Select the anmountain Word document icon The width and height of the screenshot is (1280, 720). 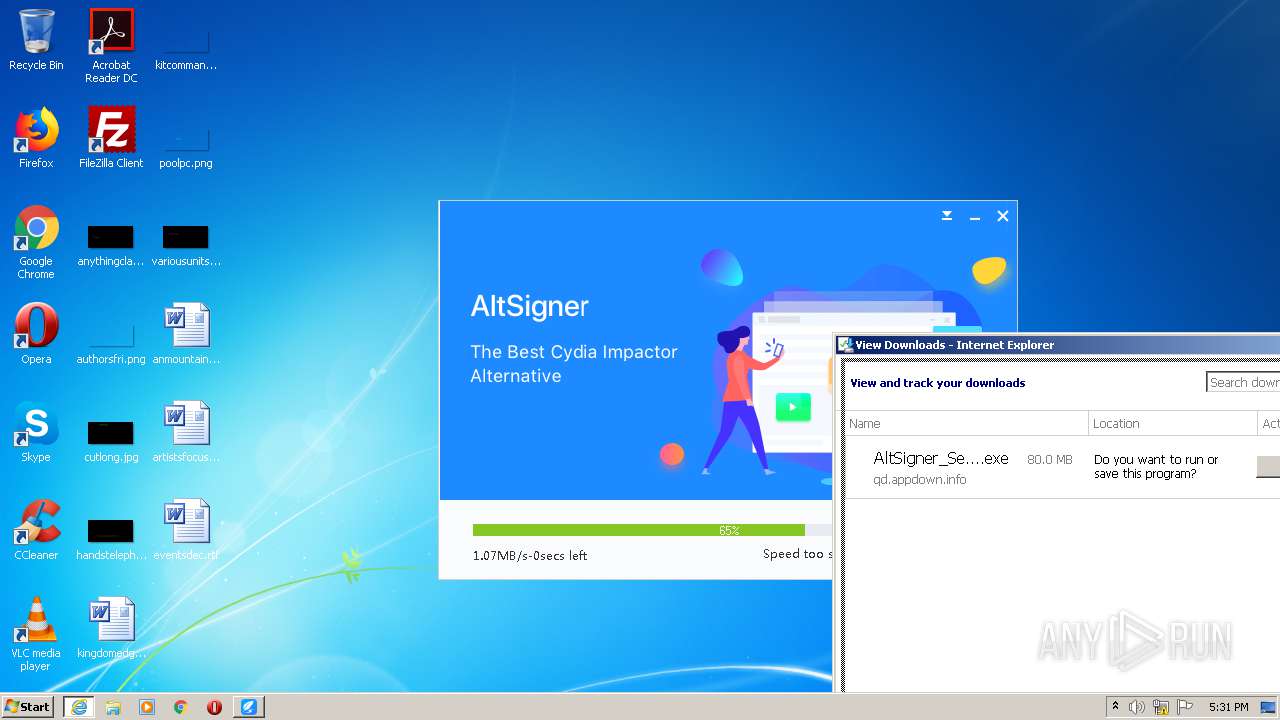tap(186, 334)
